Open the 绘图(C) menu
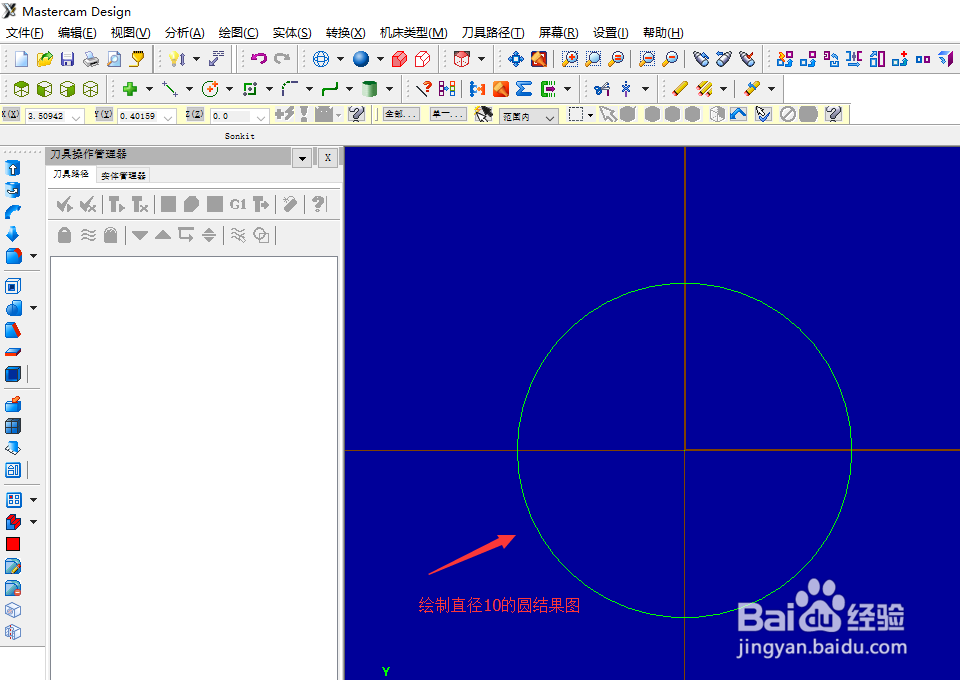 point(238,33)
